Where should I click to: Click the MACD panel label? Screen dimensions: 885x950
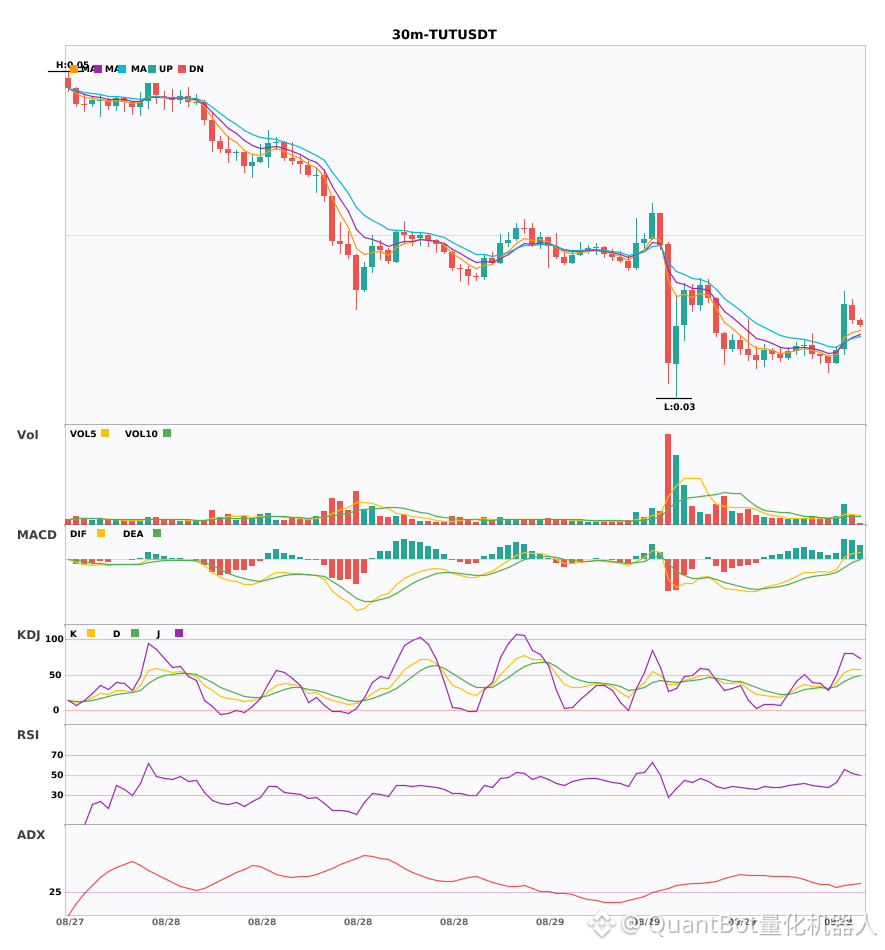pyautogui.click(x=36, y=535)
